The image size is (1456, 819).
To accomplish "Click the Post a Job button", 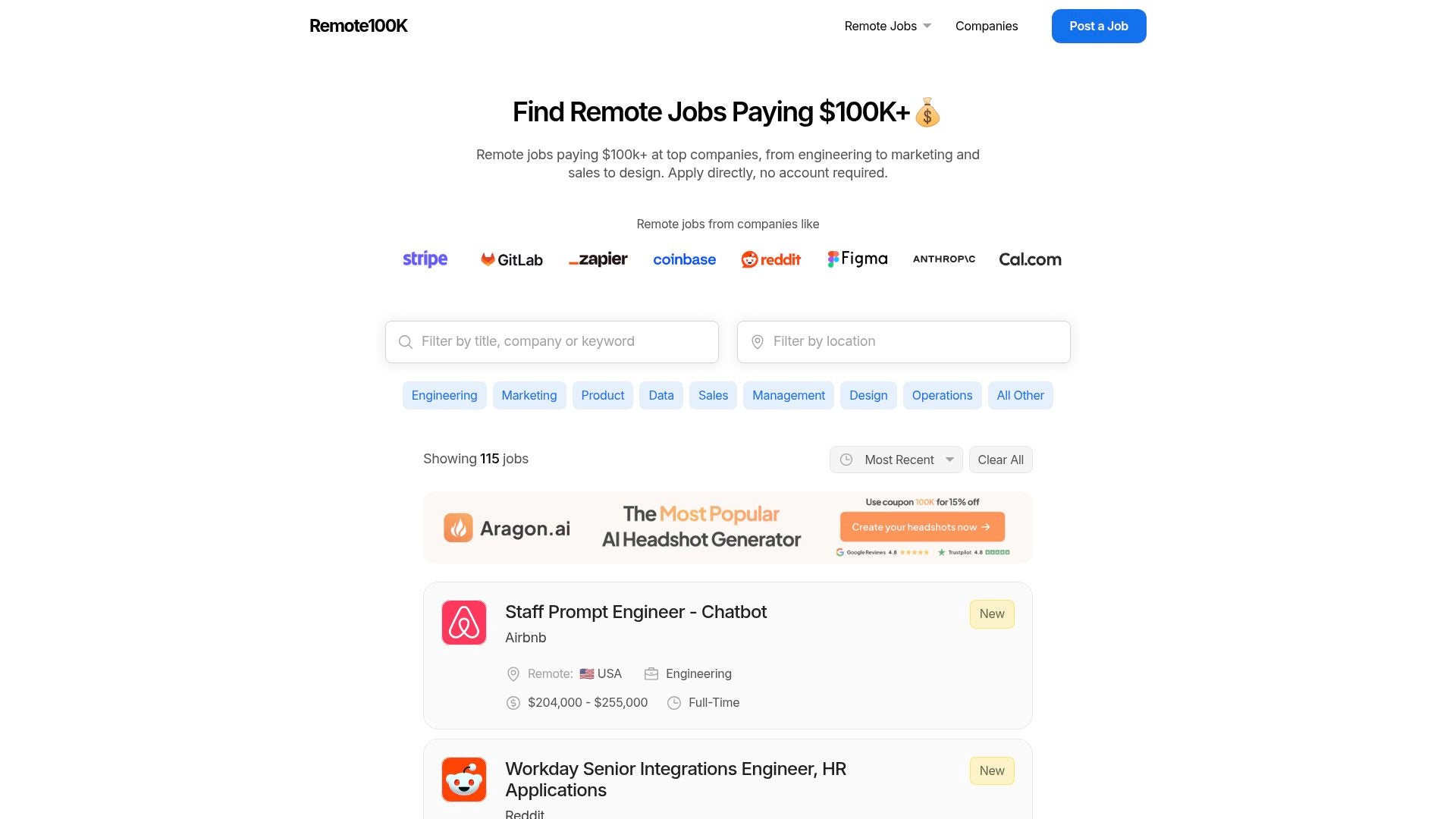I will (x=1099, y=26).
